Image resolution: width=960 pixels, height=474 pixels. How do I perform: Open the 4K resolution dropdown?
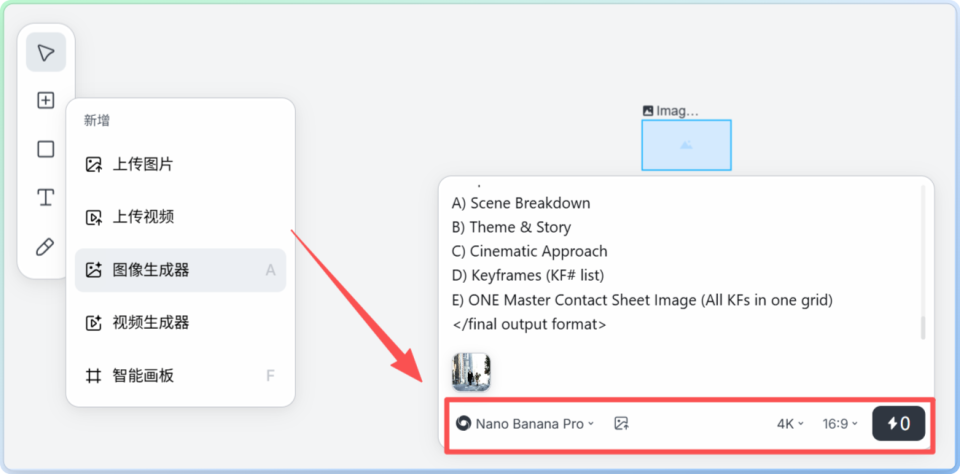[x=790, y=424]
